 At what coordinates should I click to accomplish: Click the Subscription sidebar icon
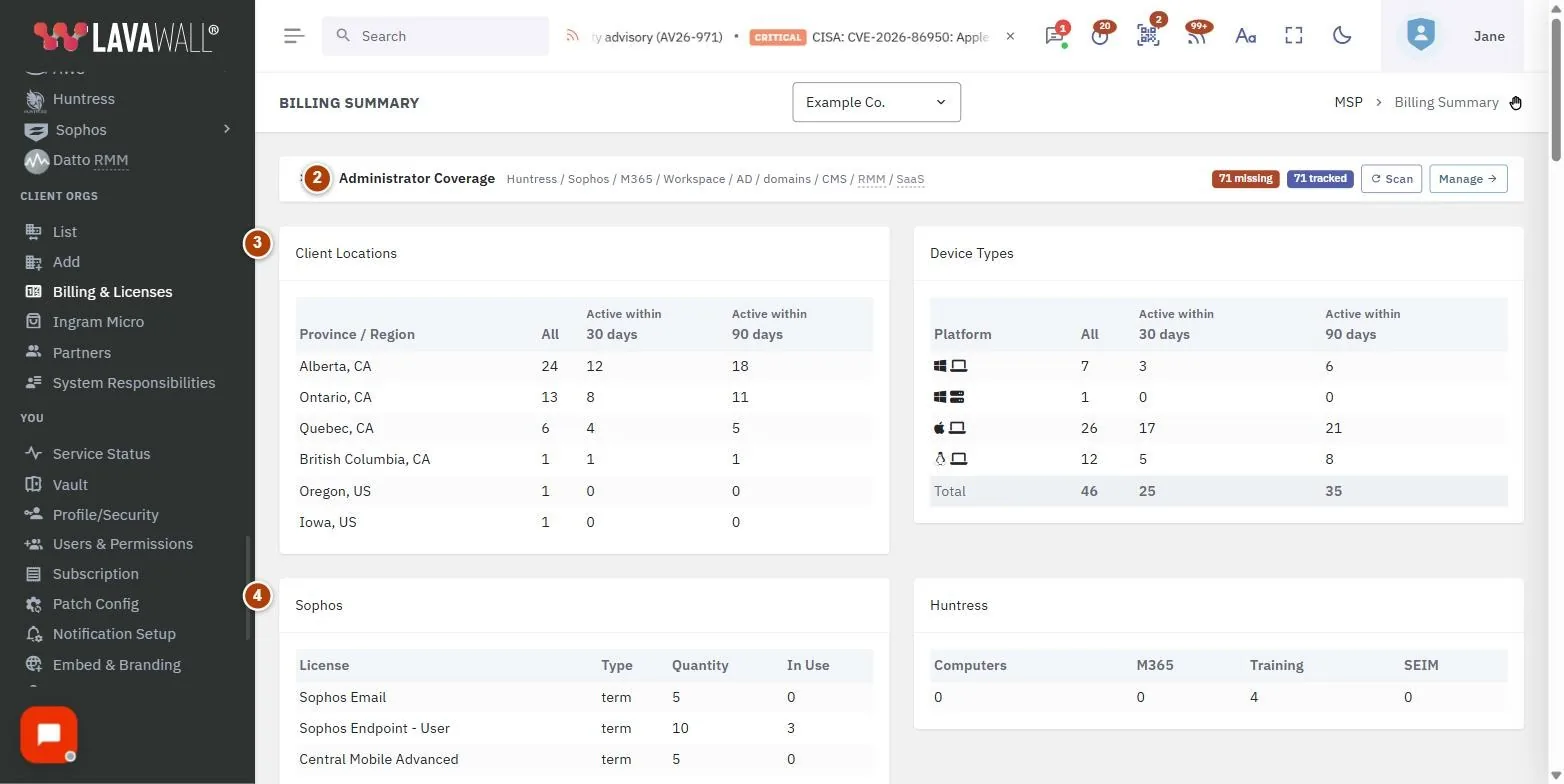click(x=34, y=574)
